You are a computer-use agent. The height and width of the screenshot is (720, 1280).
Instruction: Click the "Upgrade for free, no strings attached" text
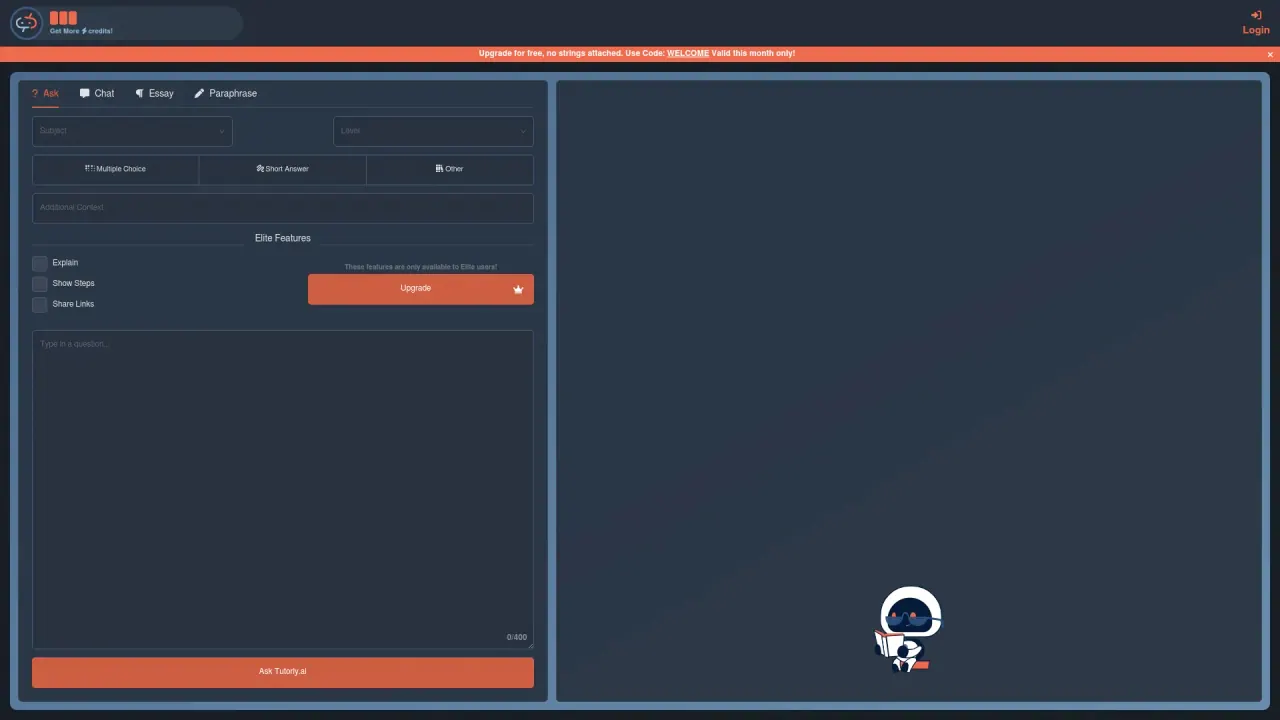coord(549,54)
